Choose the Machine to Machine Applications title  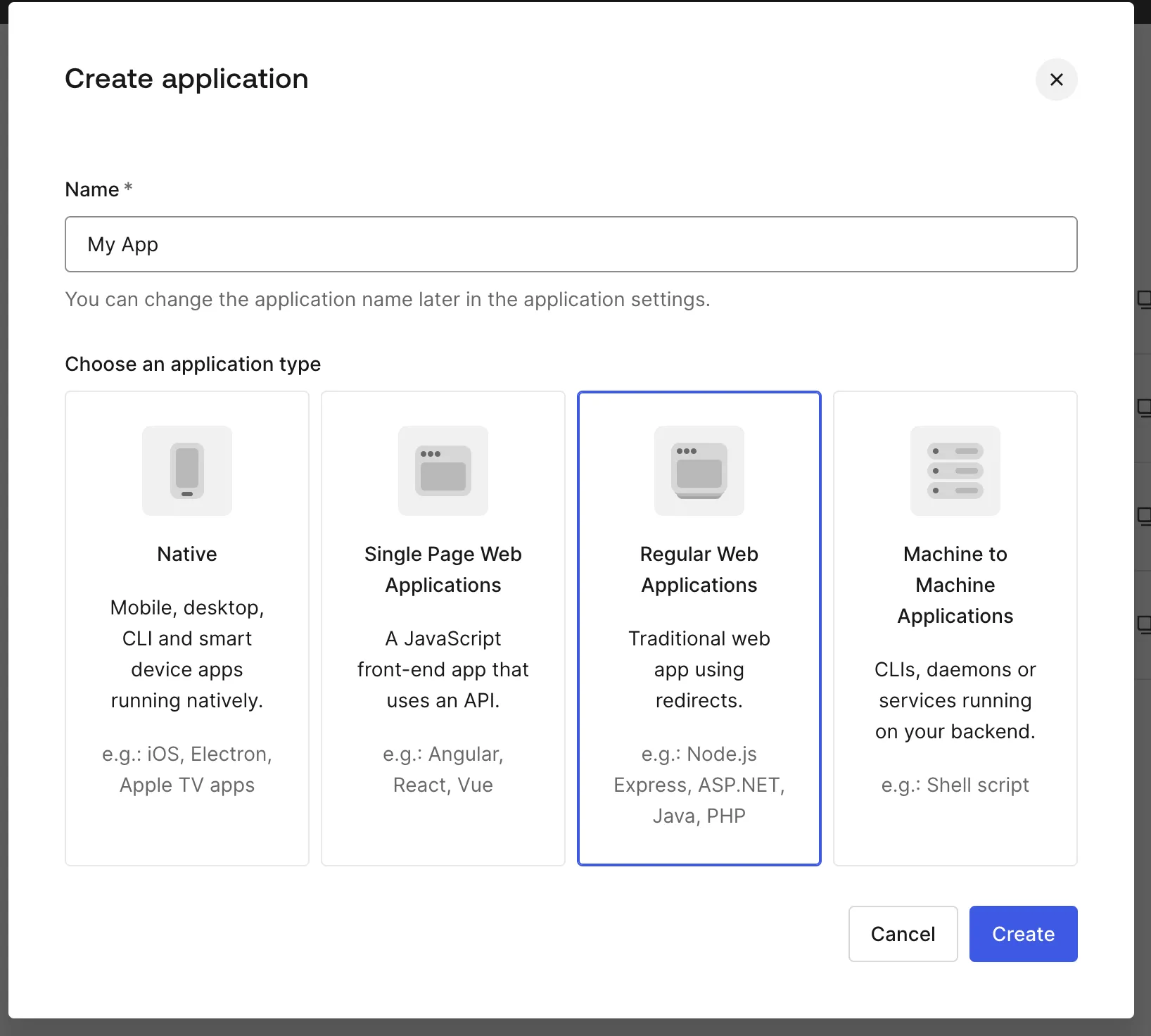pyautogui.click(x=955, y=585)
